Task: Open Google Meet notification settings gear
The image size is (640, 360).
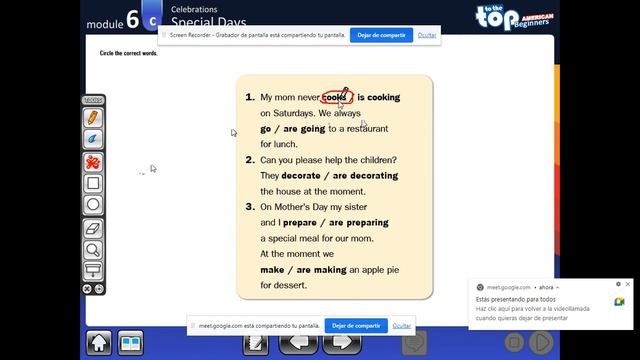Action: click(618, 284)
